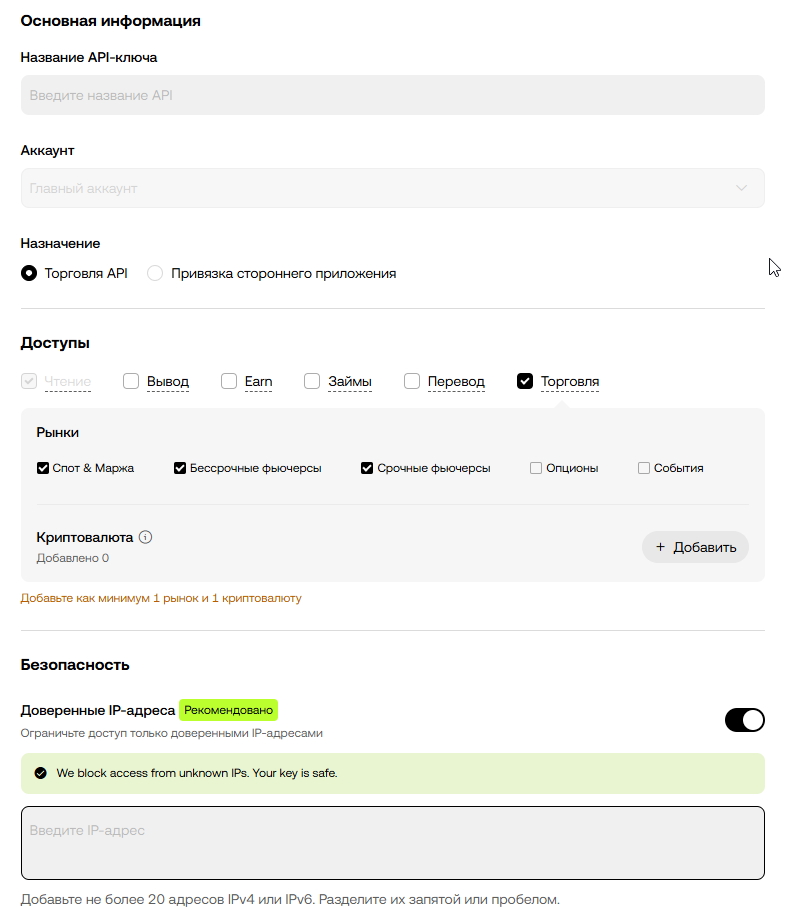
Task: Click the Введите IP-адрес text area
Action: (393, 843)
